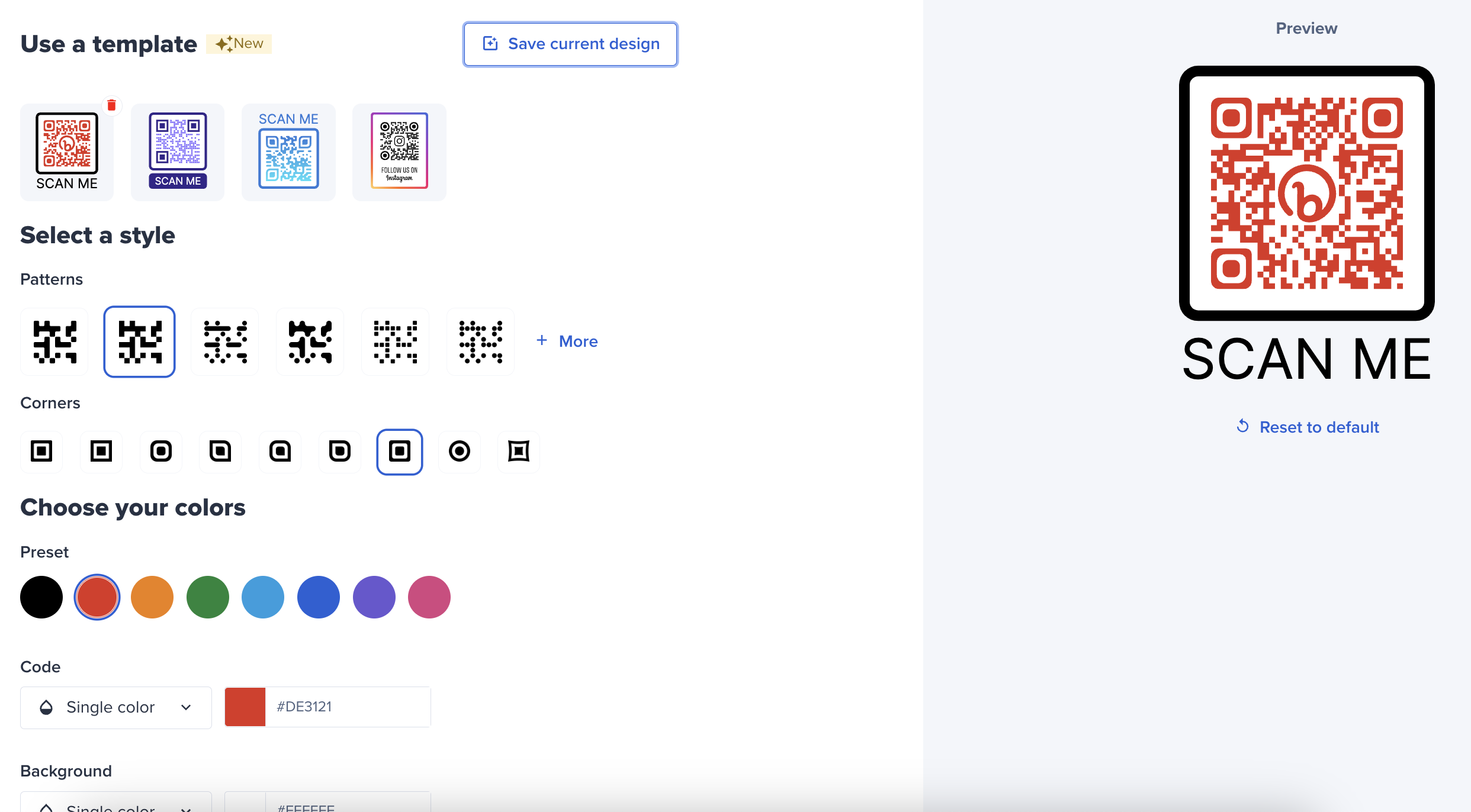This screenshot has height=812, width=1471.
Task: Choose the rounded square corner style
Action: (x=161, y=452)
